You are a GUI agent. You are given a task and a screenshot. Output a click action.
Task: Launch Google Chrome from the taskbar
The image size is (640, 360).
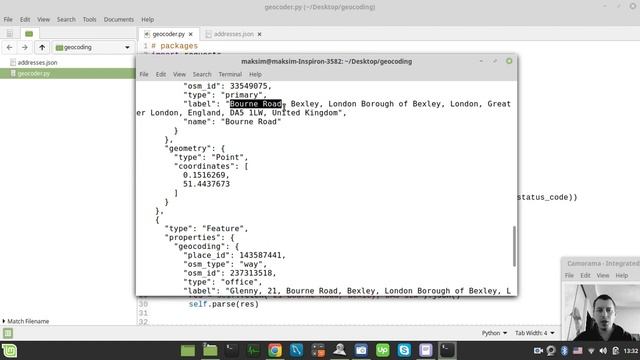[275, 350]
